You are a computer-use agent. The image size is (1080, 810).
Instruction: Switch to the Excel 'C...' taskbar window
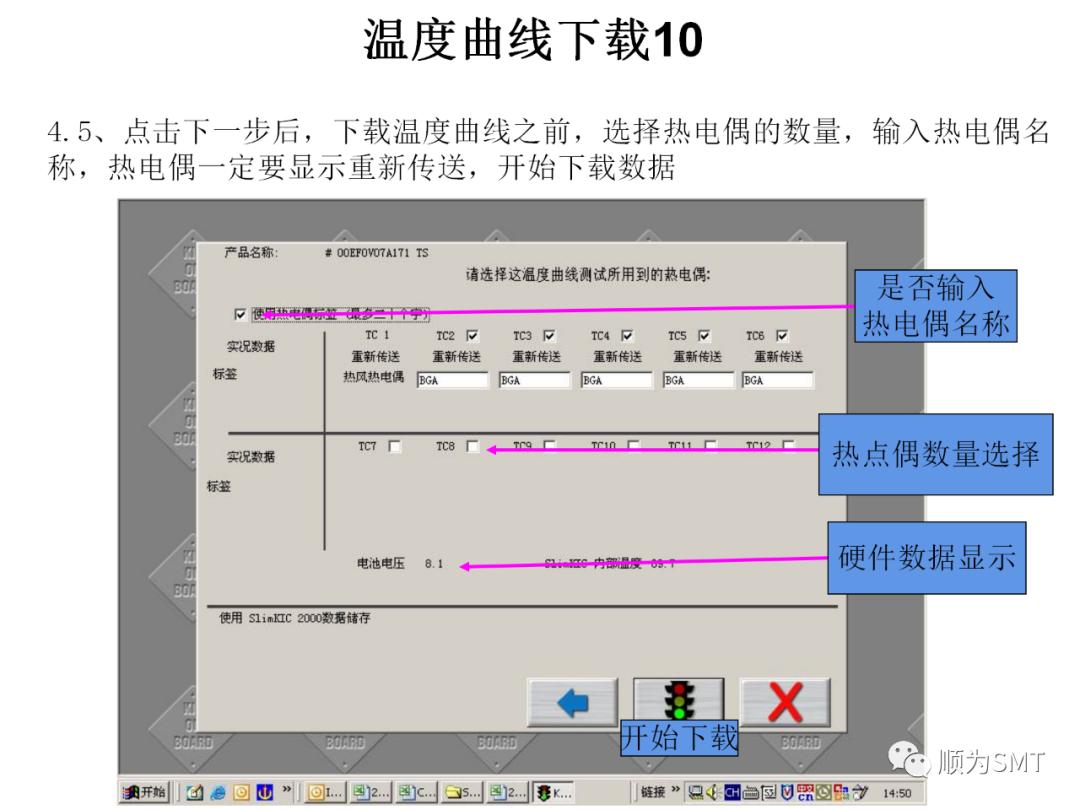[417, 793]
